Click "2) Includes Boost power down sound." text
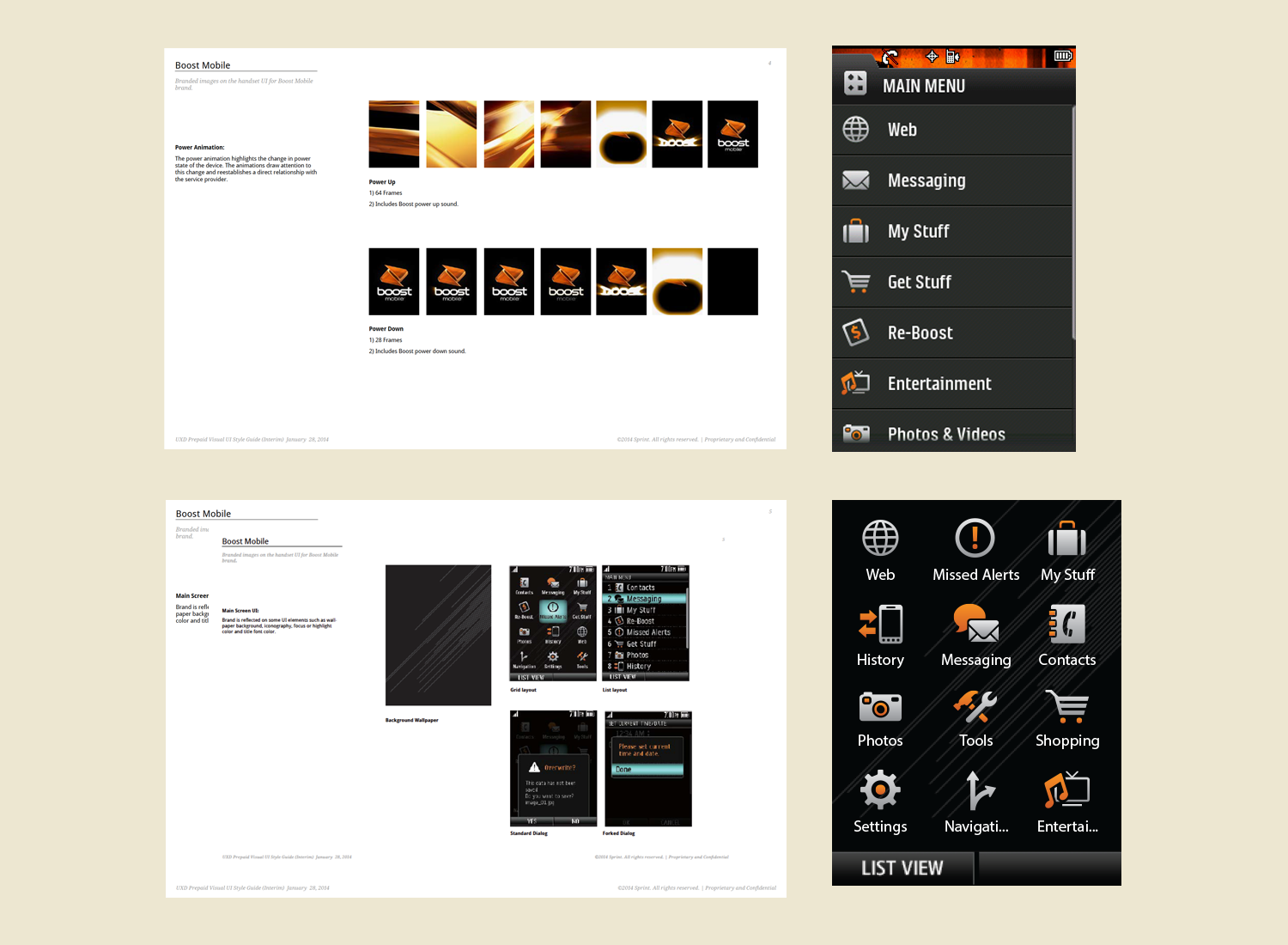Screen dimensions: 1288x945 point(417,351)
